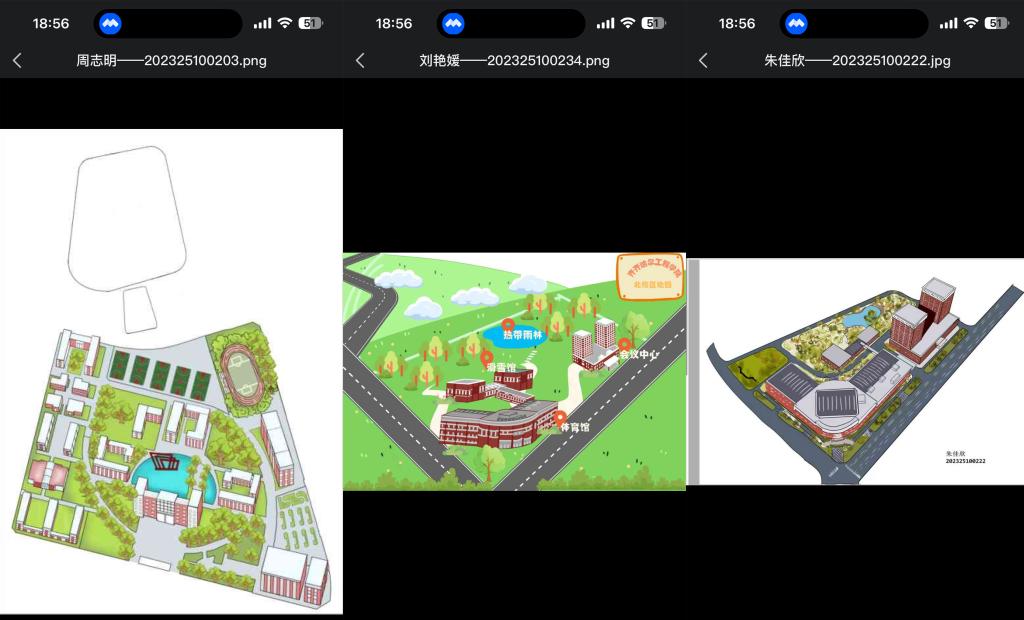This screenshot has width=1024, height=620.
Task: Tap the 刘艳媛——202325100234.png file title
Action: click(514, 60)
